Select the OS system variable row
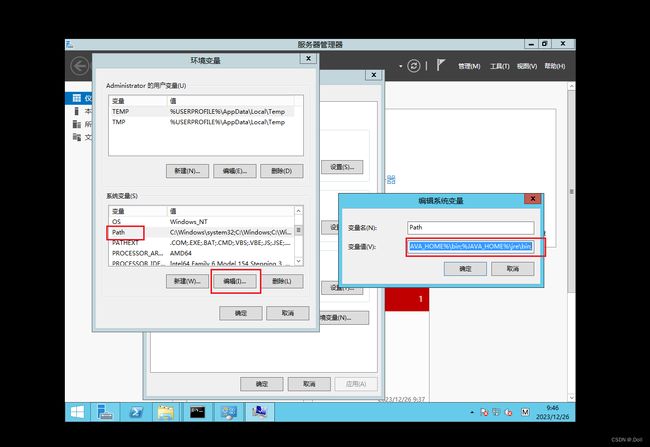Viewport: 650px width, 447px height. click(201, 222)
